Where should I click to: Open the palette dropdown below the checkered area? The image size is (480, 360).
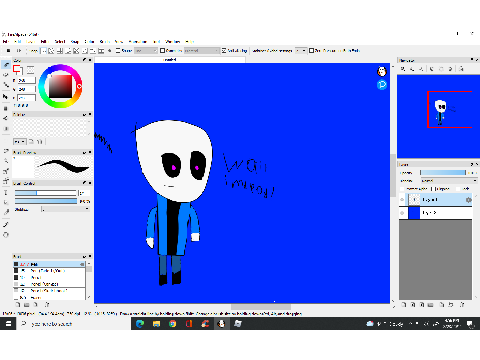pos(20,142)
